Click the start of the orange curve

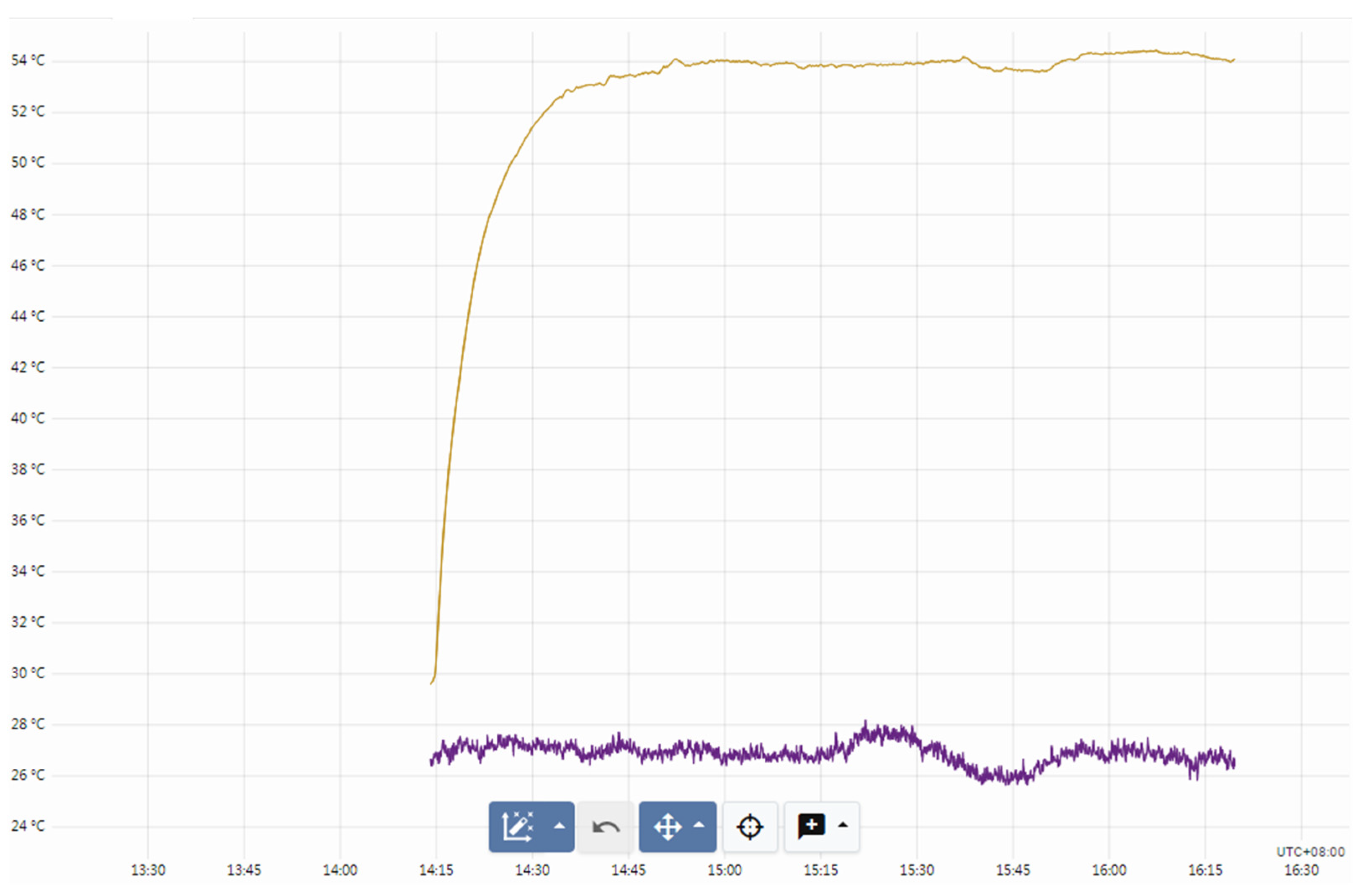pyautogui.click(x=431, y=683)
